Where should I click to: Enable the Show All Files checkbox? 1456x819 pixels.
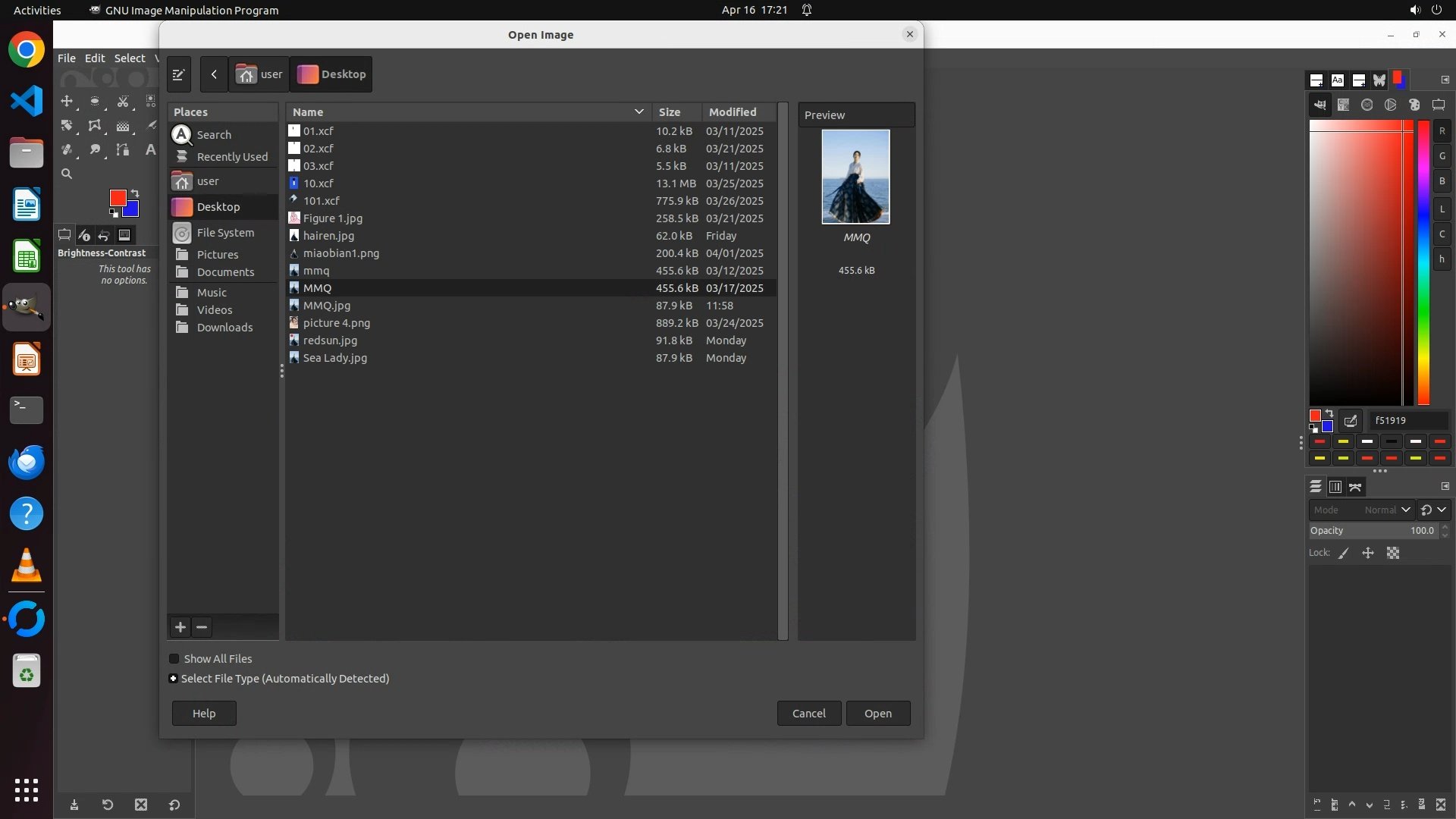[174, 659]
